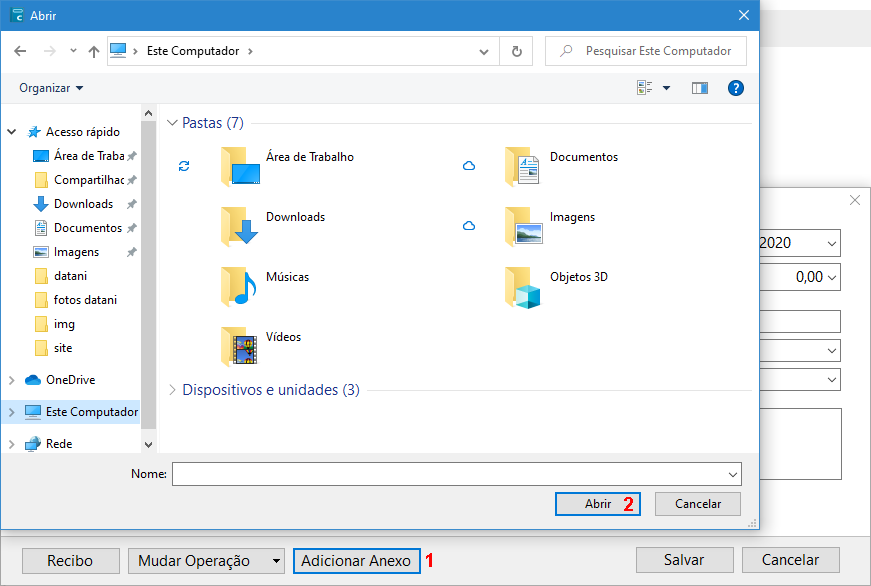Click the refresh icon beside address bar
The height and width of the screenshot is (586, 871).
(x=516, y=51)
